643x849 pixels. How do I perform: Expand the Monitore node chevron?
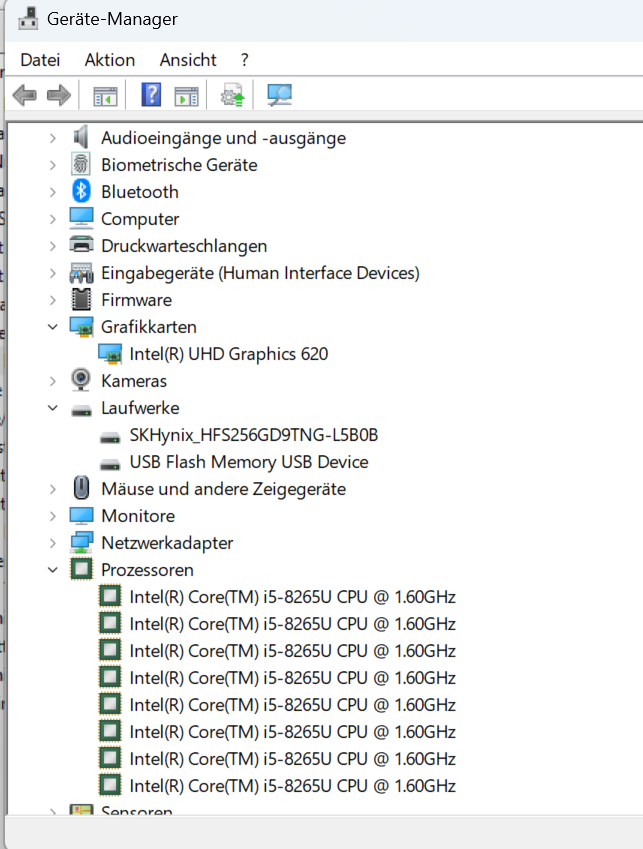click(x=53, y=516)
